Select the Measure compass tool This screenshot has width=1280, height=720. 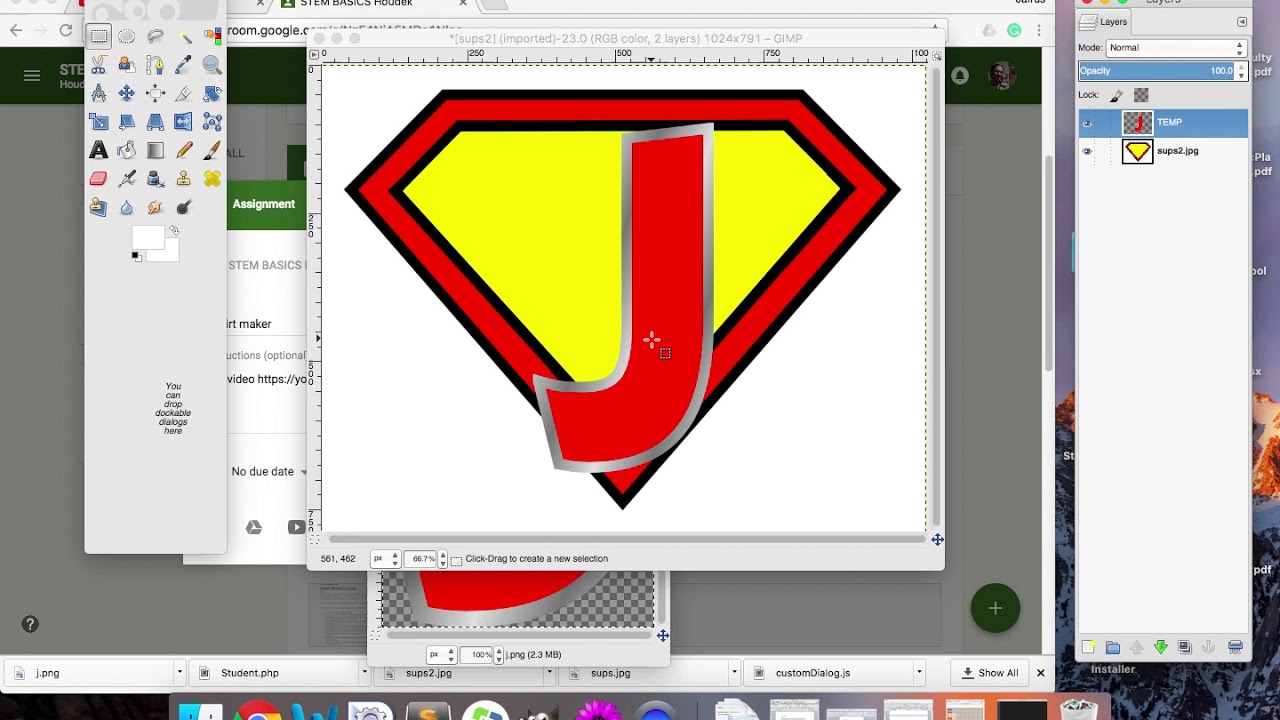[x=98, y=93]
